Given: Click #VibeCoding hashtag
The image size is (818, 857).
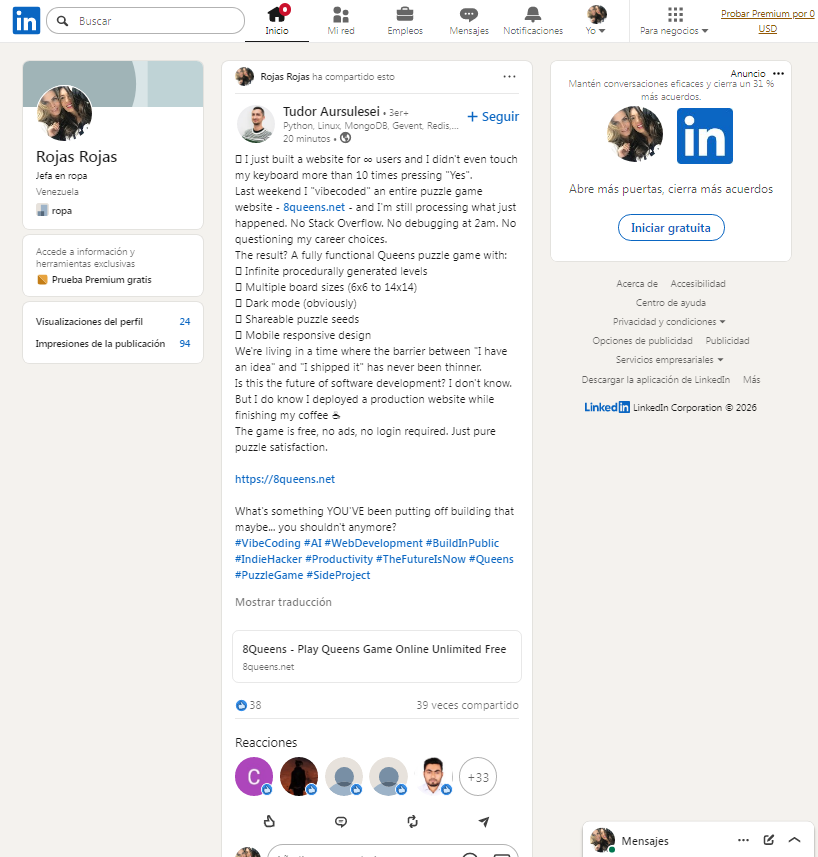Looking at the screenshot, I should point(268,543).
